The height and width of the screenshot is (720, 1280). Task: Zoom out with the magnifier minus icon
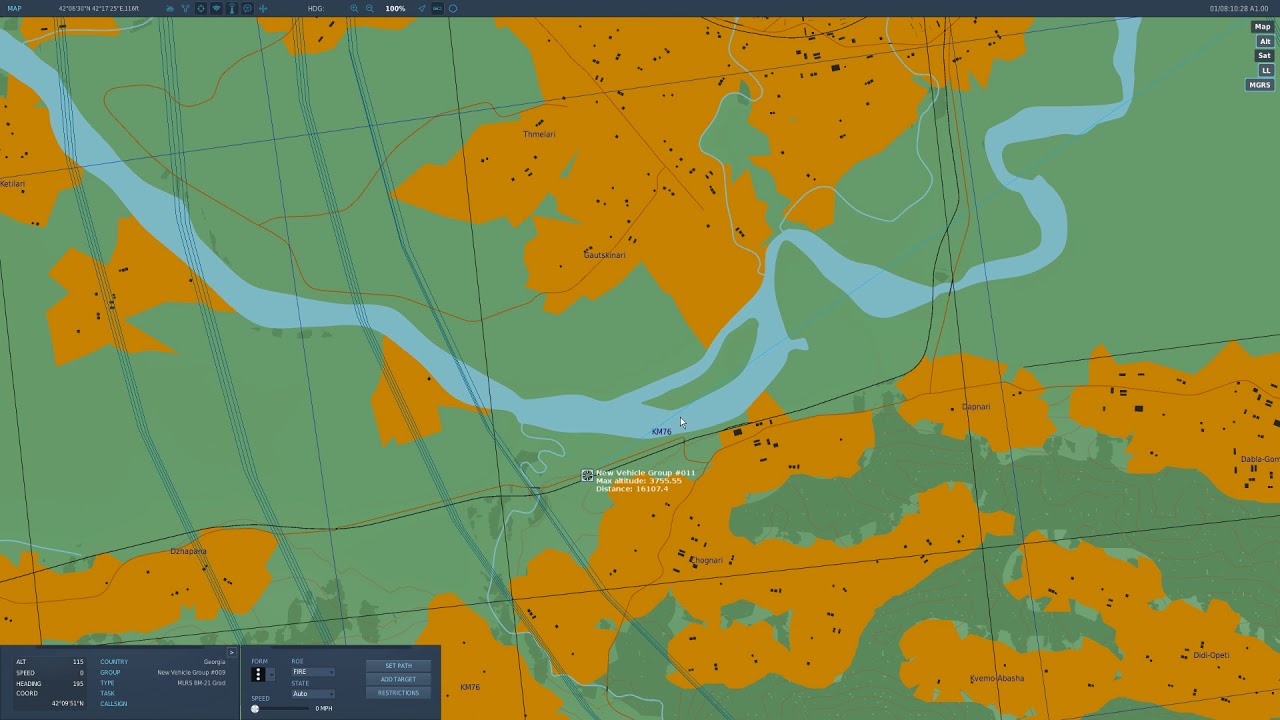click(x=370, y=8)
